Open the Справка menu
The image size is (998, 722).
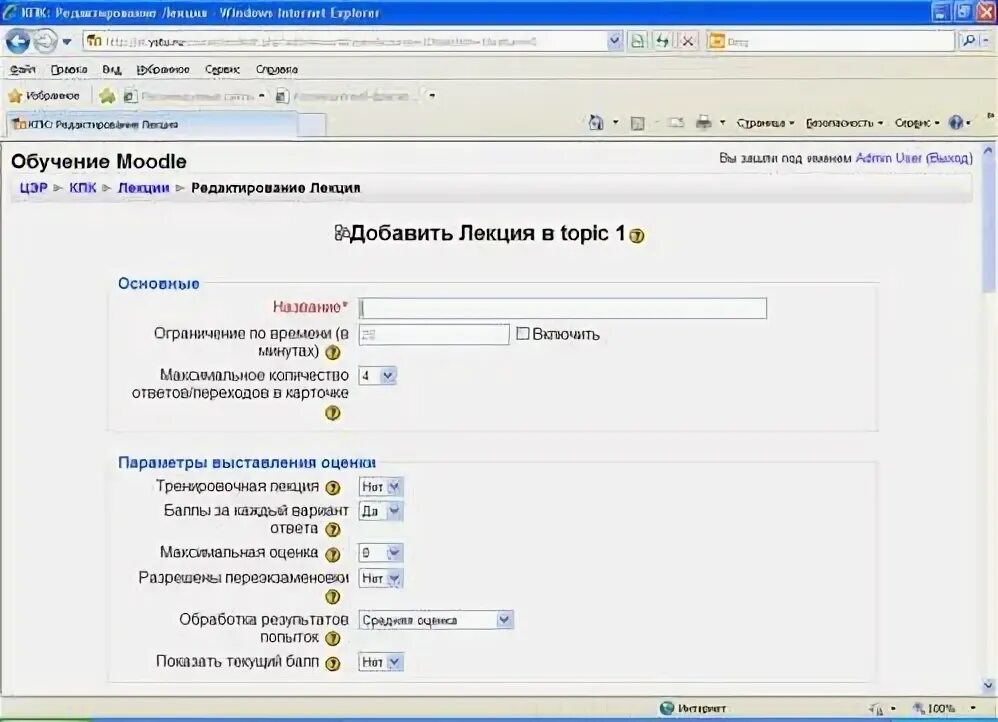pyautogui.click(x=276, y=69)
